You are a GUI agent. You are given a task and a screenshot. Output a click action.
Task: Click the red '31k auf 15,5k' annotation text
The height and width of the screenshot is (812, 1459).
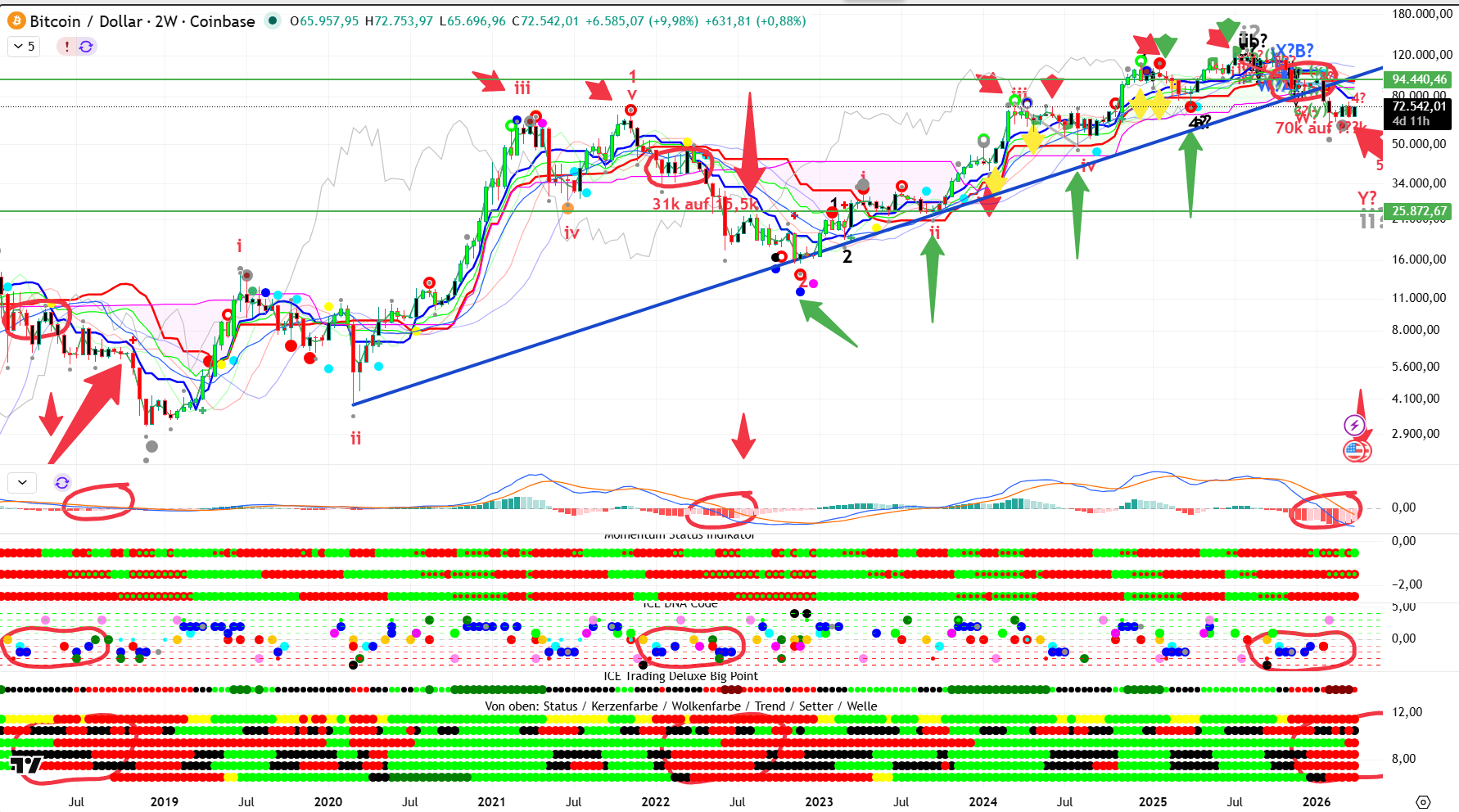(705, 204)
